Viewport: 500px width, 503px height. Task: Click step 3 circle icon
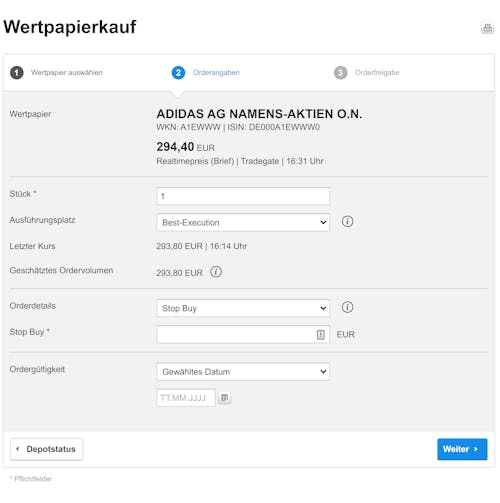pos(340,73)
